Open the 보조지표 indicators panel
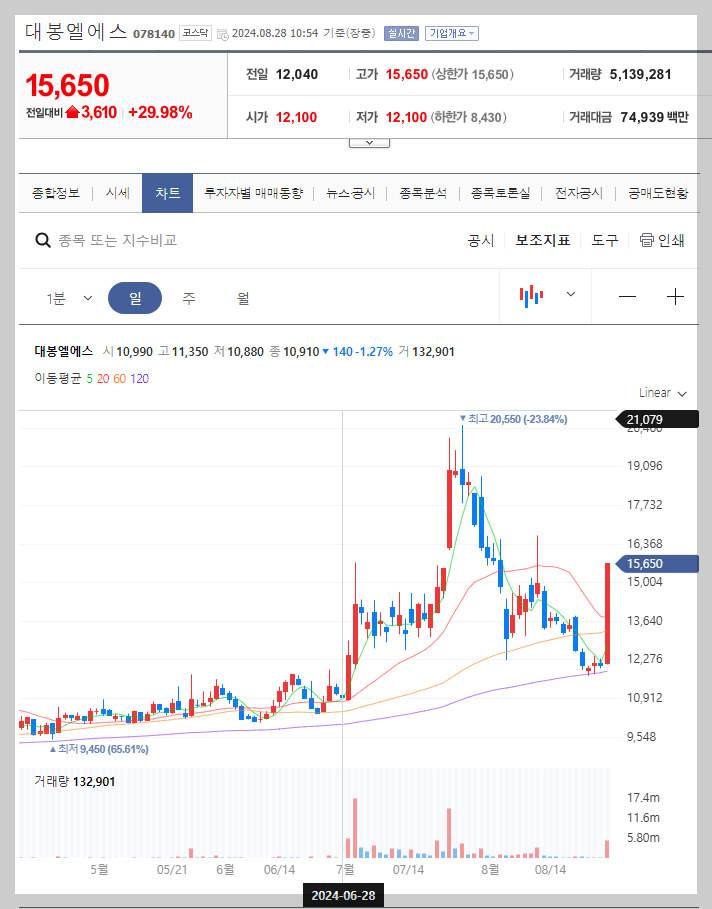712x909 pixels. point(543,240)
